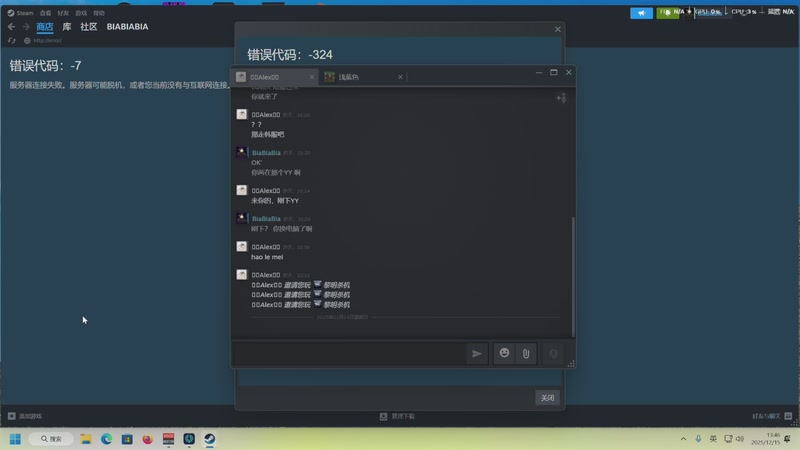Open the Steam icon in the taskbar
Screen dimensions: 800x450
click(210, 439)
